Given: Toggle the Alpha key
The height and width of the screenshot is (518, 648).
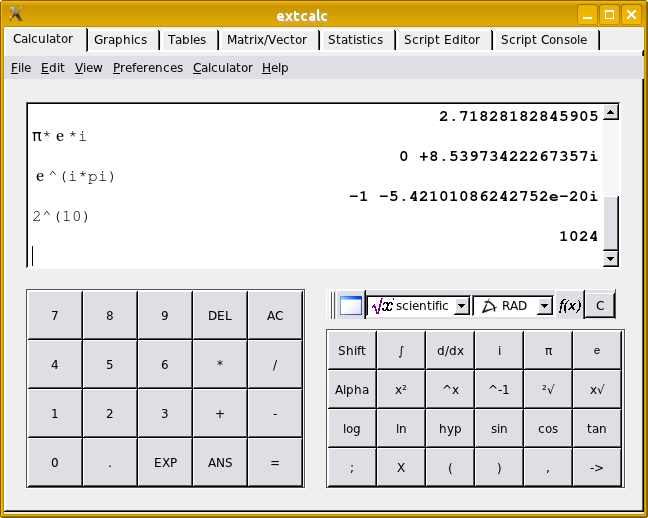Looking at the screenshot, I should click(352, 389).
